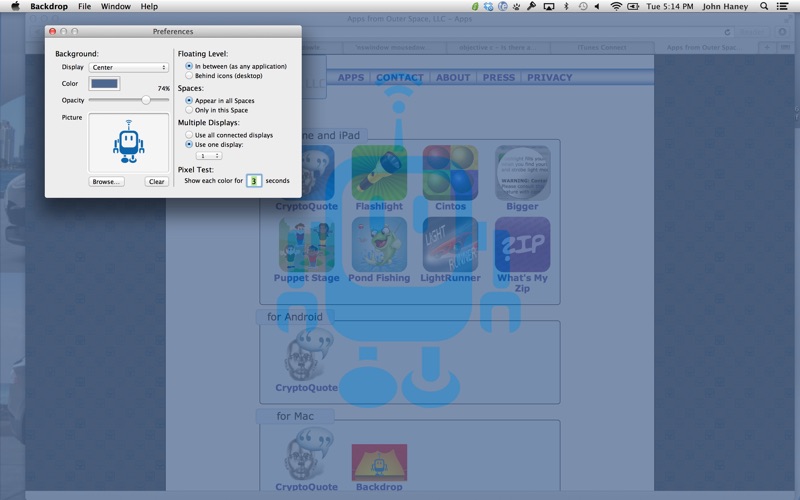Open the key icon in menu bar
The image size is (800, 500).
point(532,6)
